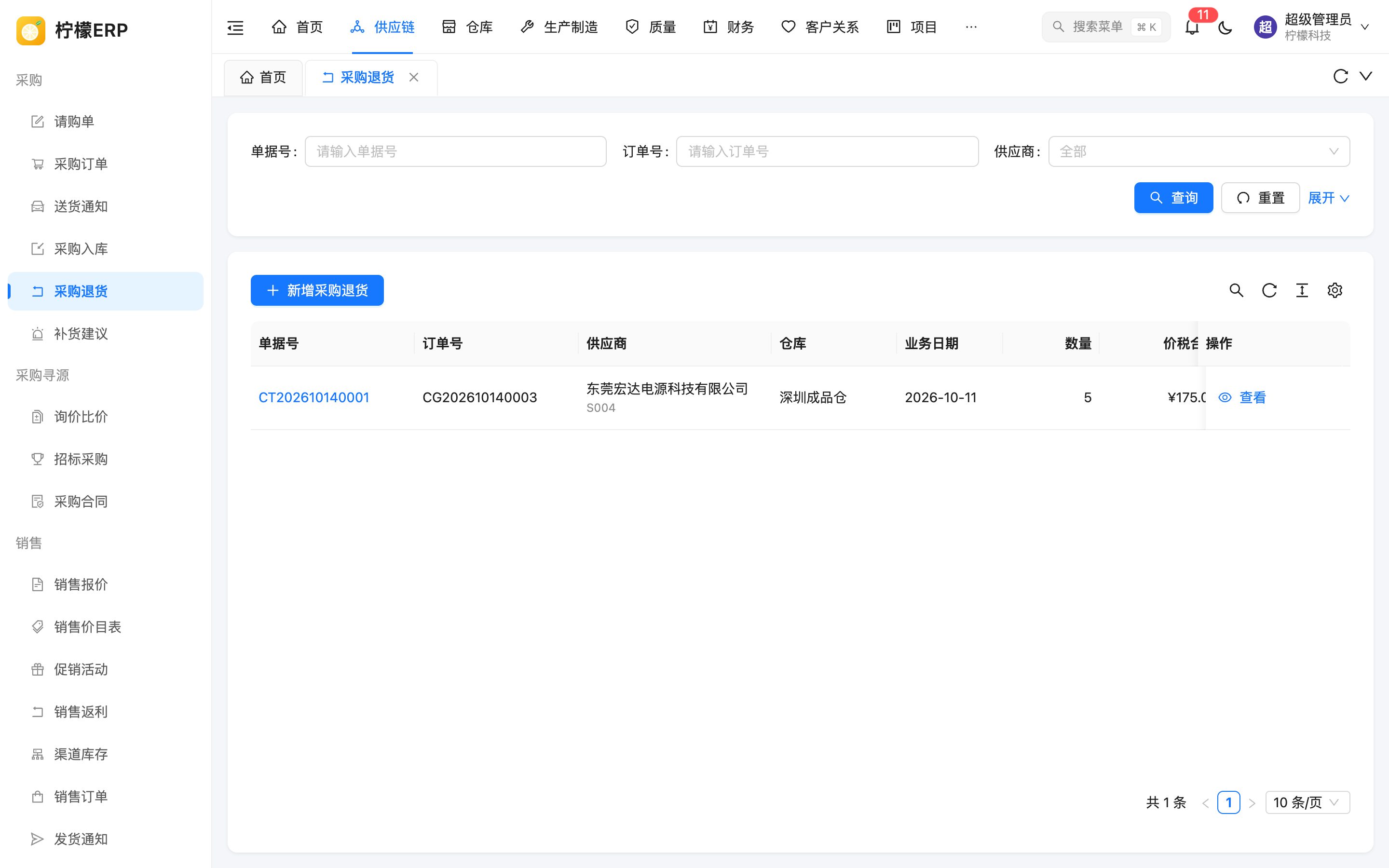Open 采购订单 sidebar item
1389x868 pixels.
pos(106,164)
